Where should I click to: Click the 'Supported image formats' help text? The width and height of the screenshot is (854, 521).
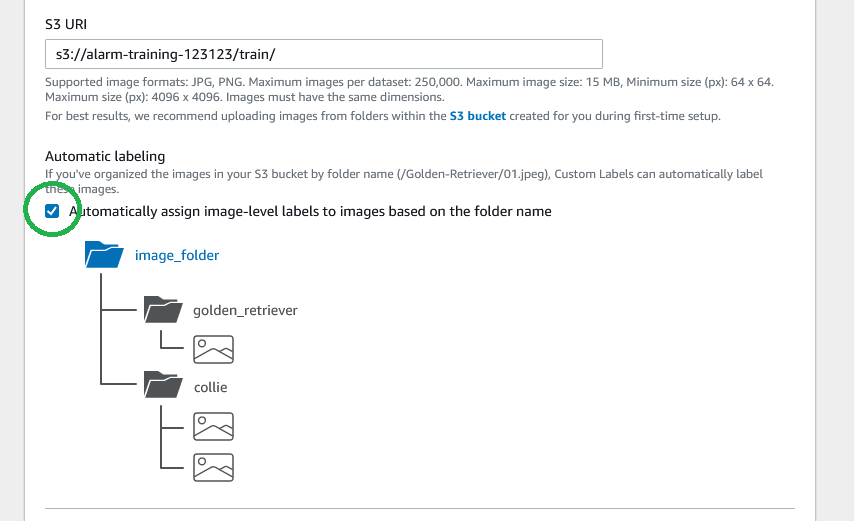(x=409, y=89)
